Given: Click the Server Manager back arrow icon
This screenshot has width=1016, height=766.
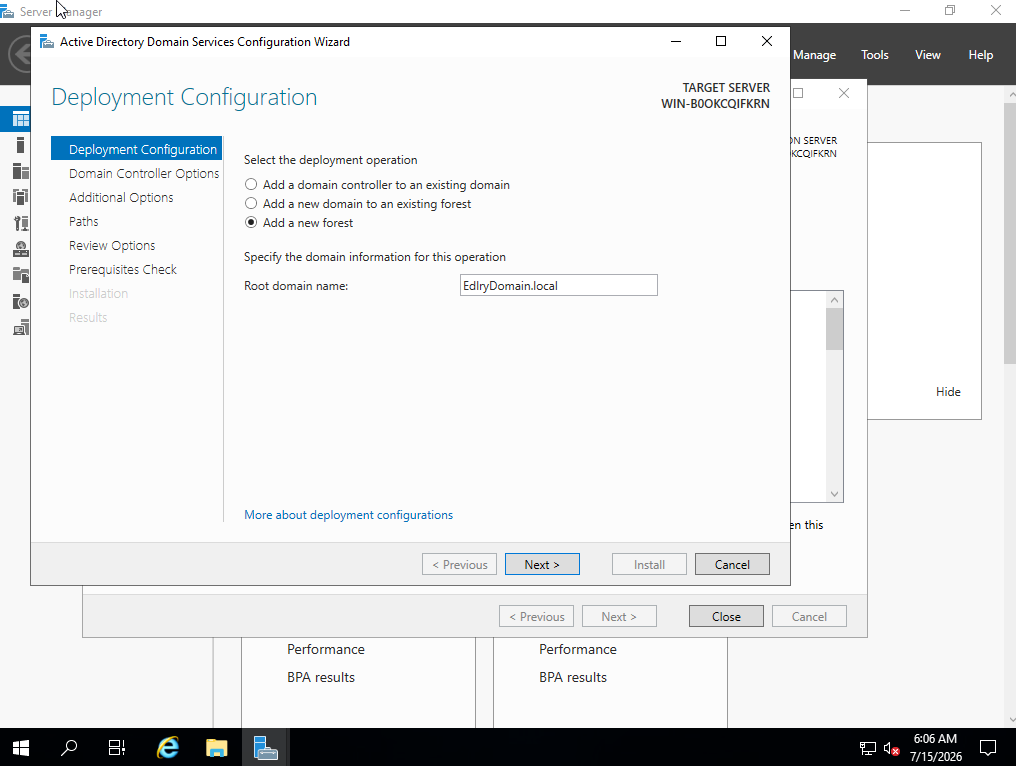Looking at the screenshot, I should (21, 54).
